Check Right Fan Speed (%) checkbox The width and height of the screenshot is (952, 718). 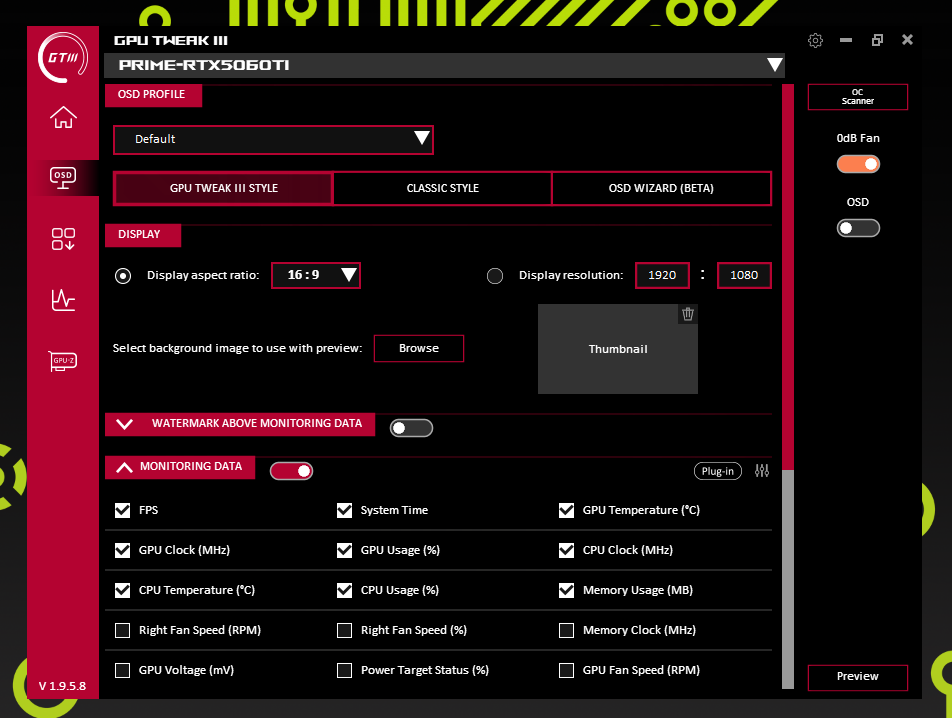(x=344, y=630)
